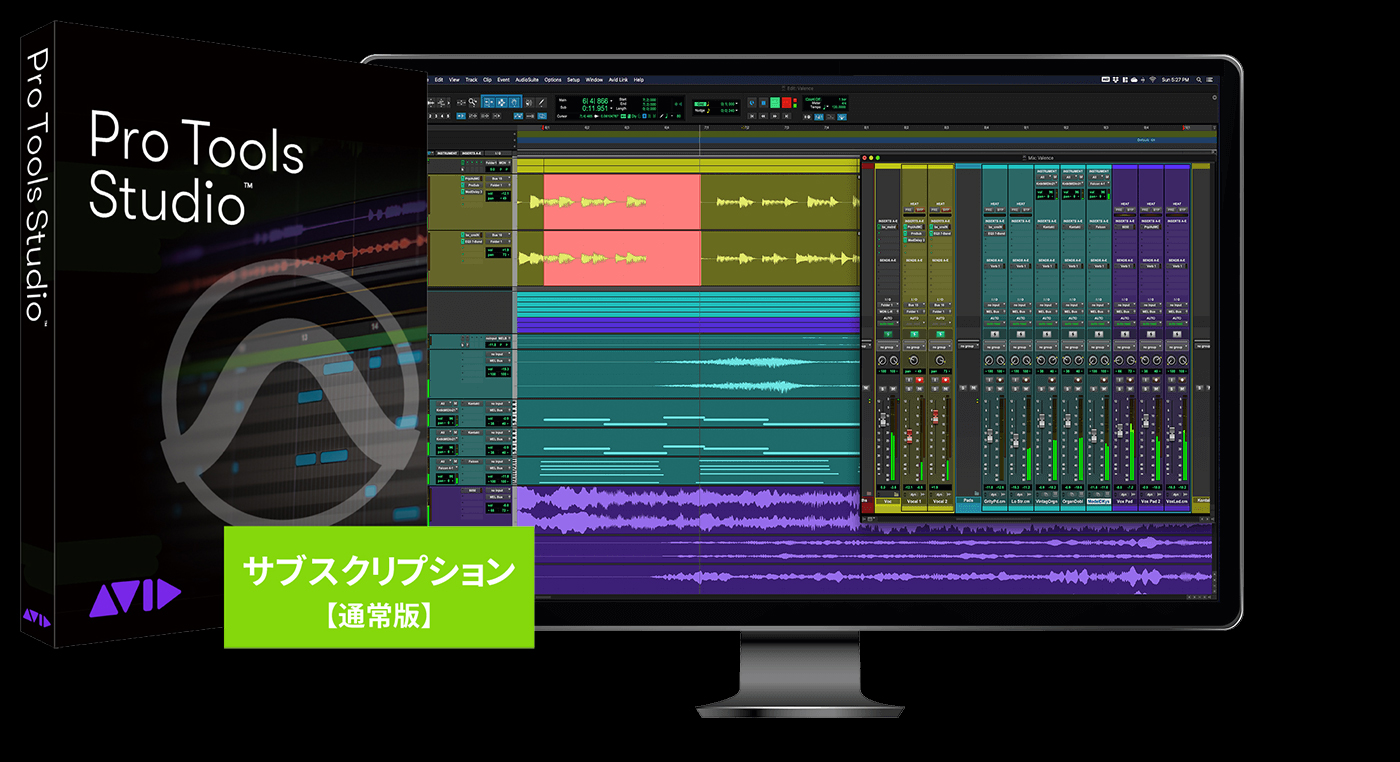Open the Edit menu
Viewport: 1400px width, 762px height.
coord(439,80)
